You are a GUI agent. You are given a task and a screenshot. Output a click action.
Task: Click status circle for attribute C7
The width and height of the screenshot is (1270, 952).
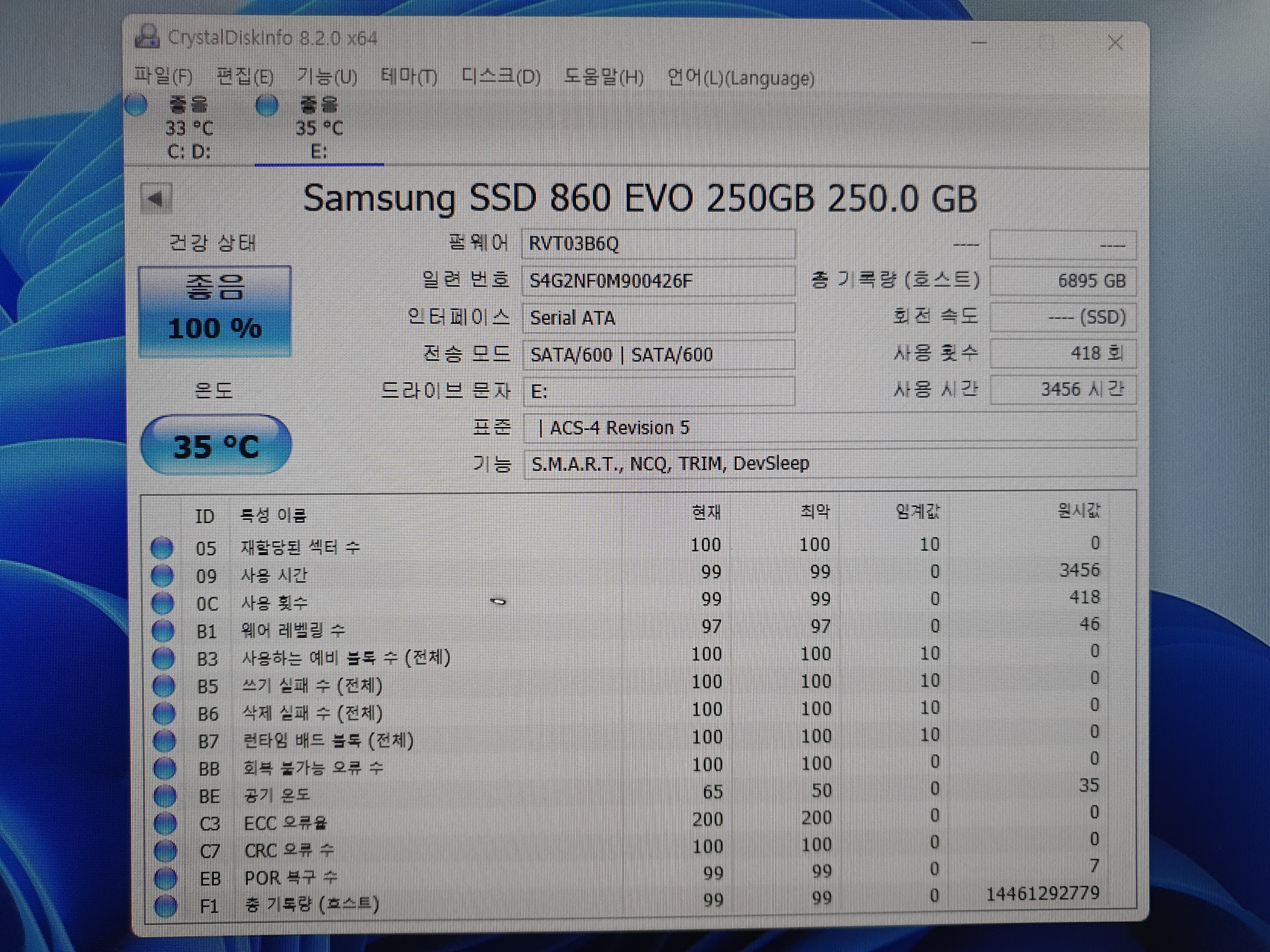pos(166,851)
